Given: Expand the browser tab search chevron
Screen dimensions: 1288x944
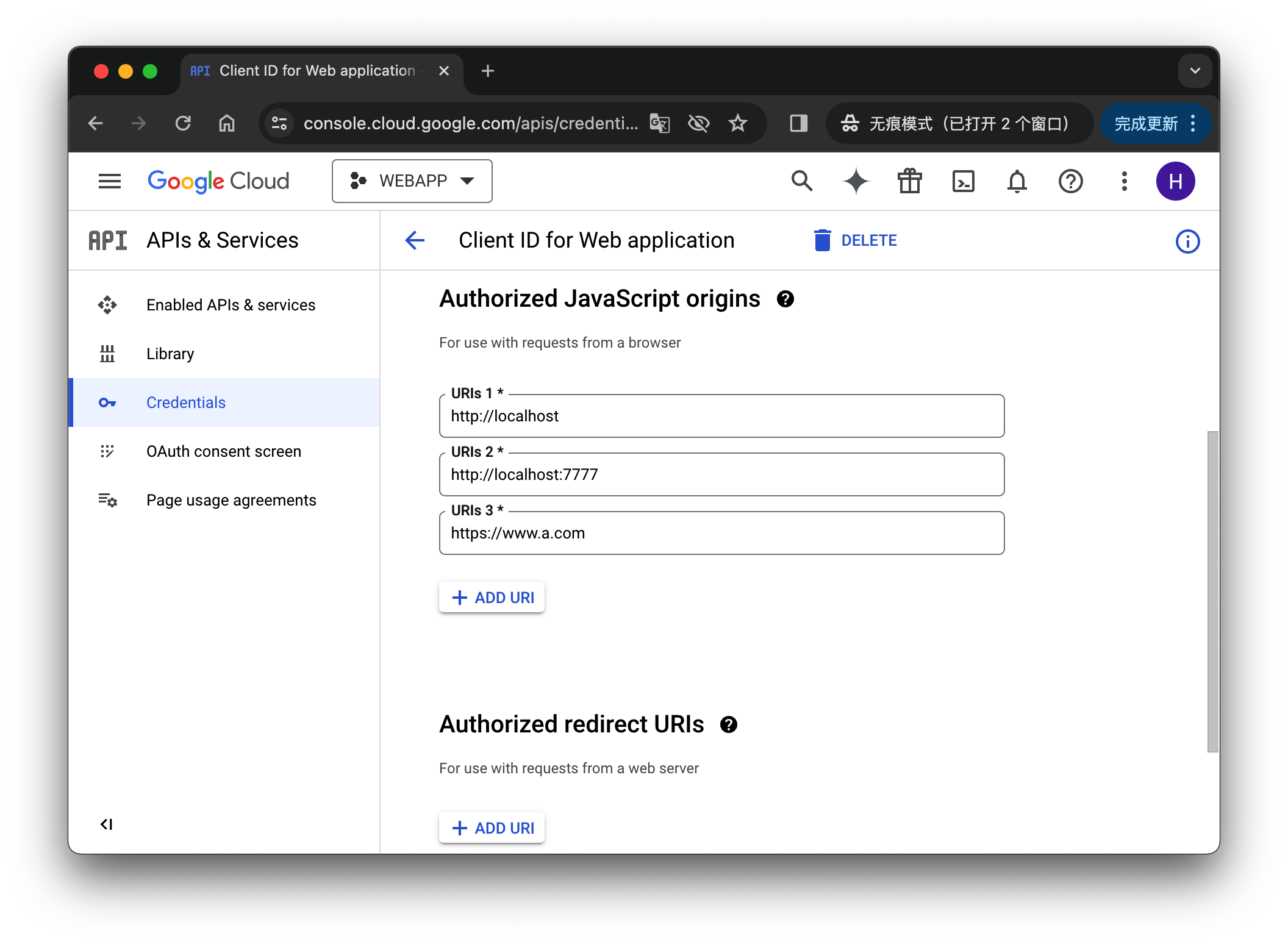Looking at the screenshot, I should 1195,71.
